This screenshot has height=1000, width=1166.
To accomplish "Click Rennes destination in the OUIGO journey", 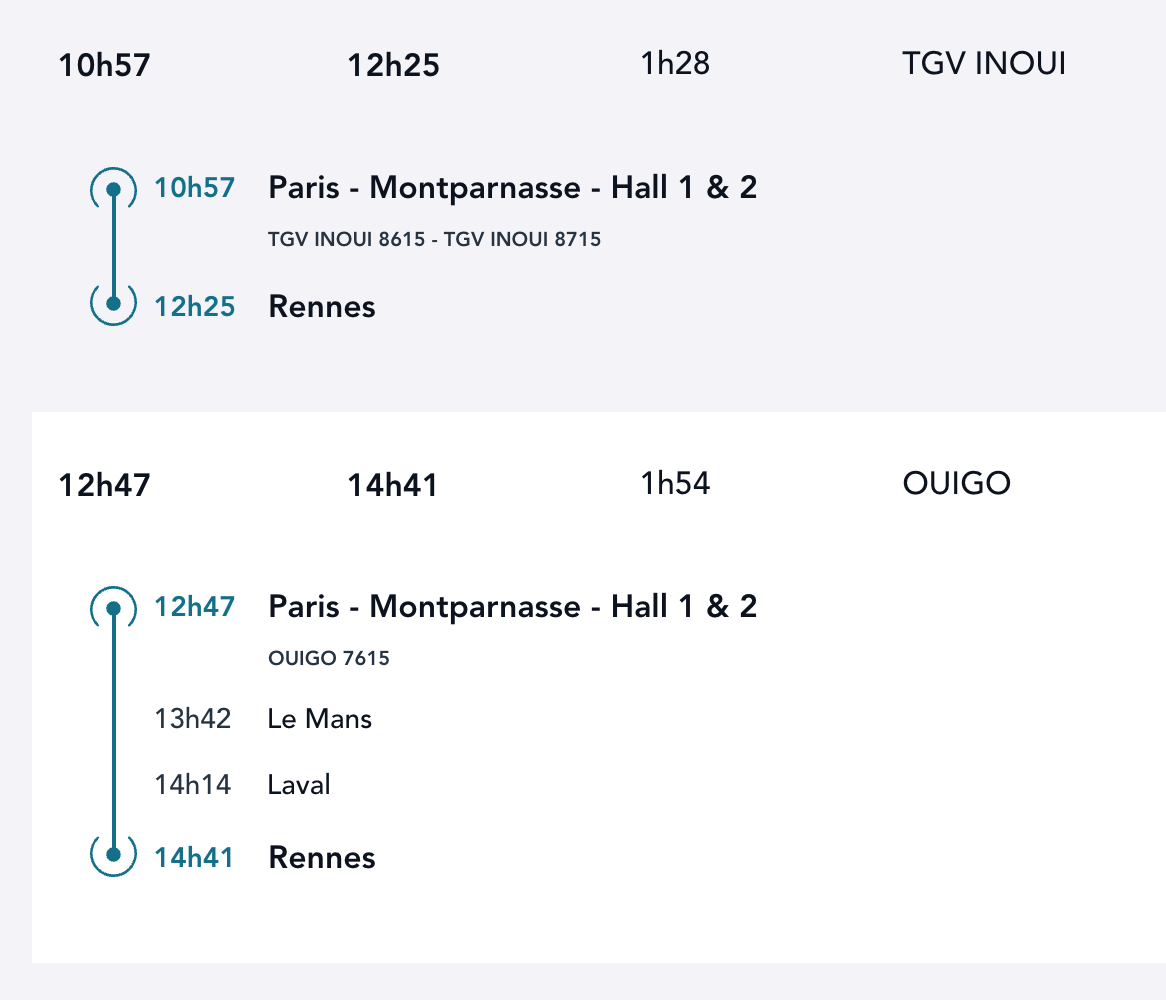I will (x=322, y=858).
